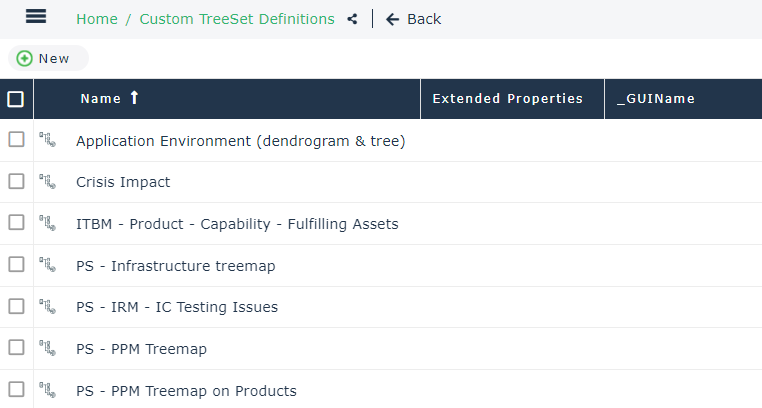Select the PS - PPM Treemap on Products checkbox
The height and width of the screenshot is (408, 762).
pos(16,390)
